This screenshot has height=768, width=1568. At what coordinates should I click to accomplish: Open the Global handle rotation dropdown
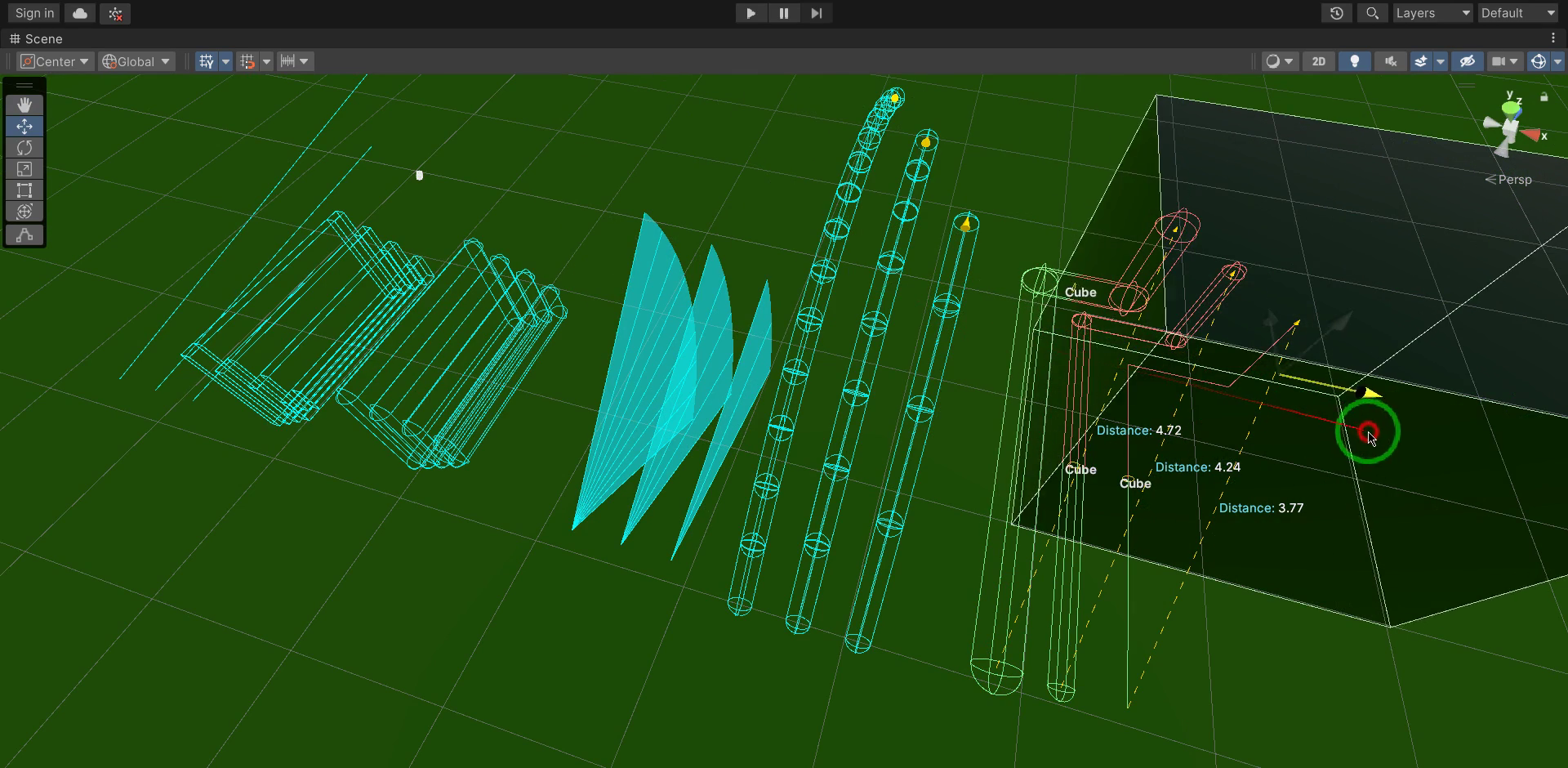(x=136, y=61)
